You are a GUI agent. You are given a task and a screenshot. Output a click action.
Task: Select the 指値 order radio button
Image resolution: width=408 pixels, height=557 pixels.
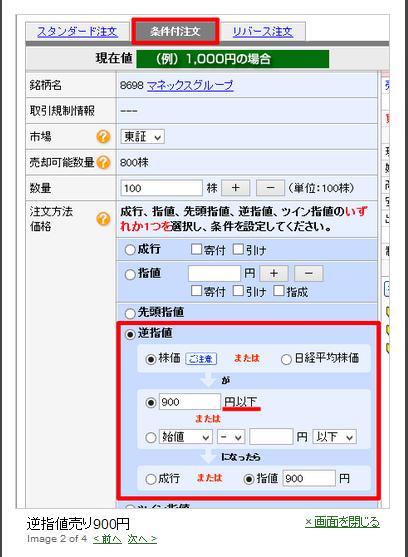click(130, 274)
